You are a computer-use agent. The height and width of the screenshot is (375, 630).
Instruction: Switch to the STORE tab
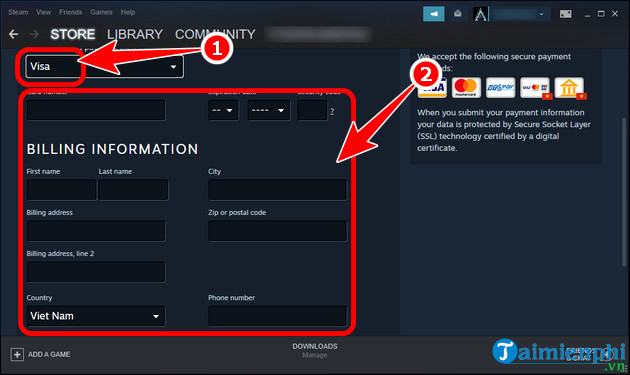73,34
